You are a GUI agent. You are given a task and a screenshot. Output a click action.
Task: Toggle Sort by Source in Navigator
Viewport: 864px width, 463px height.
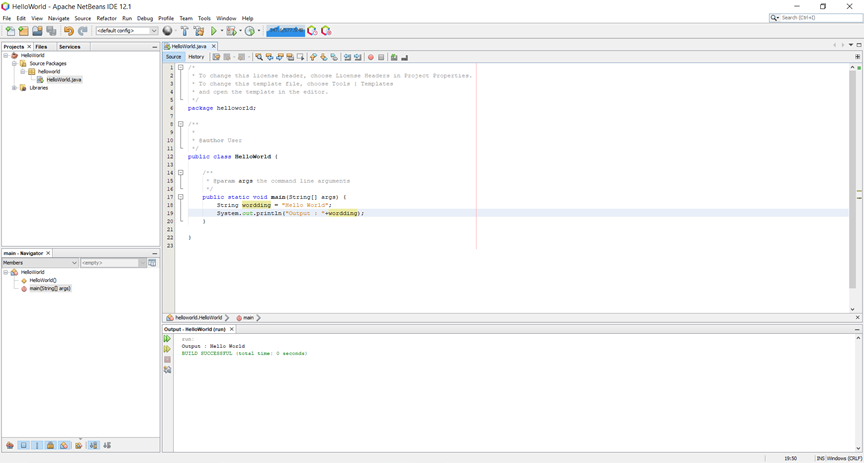click(107, 445)
